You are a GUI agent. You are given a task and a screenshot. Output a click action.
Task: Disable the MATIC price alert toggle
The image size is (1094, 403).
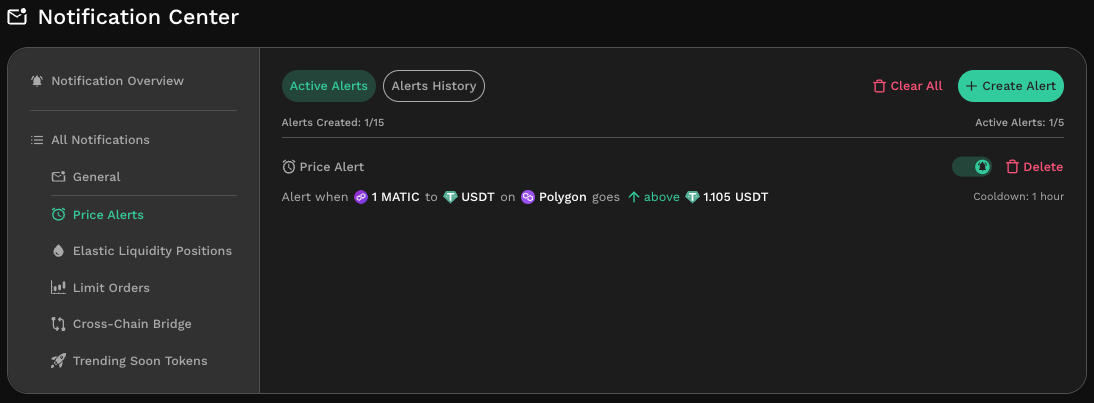tap(972, 167)
